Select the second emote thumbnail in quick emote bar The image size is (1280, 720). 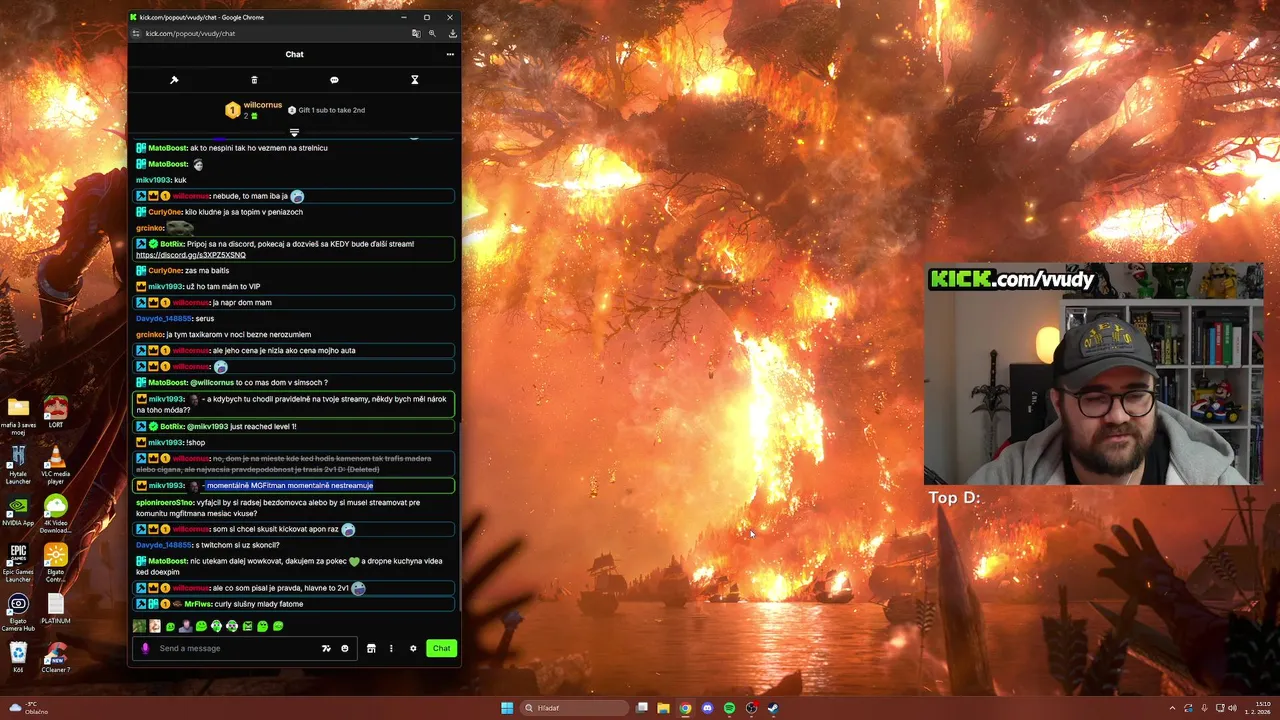point(155,626)
